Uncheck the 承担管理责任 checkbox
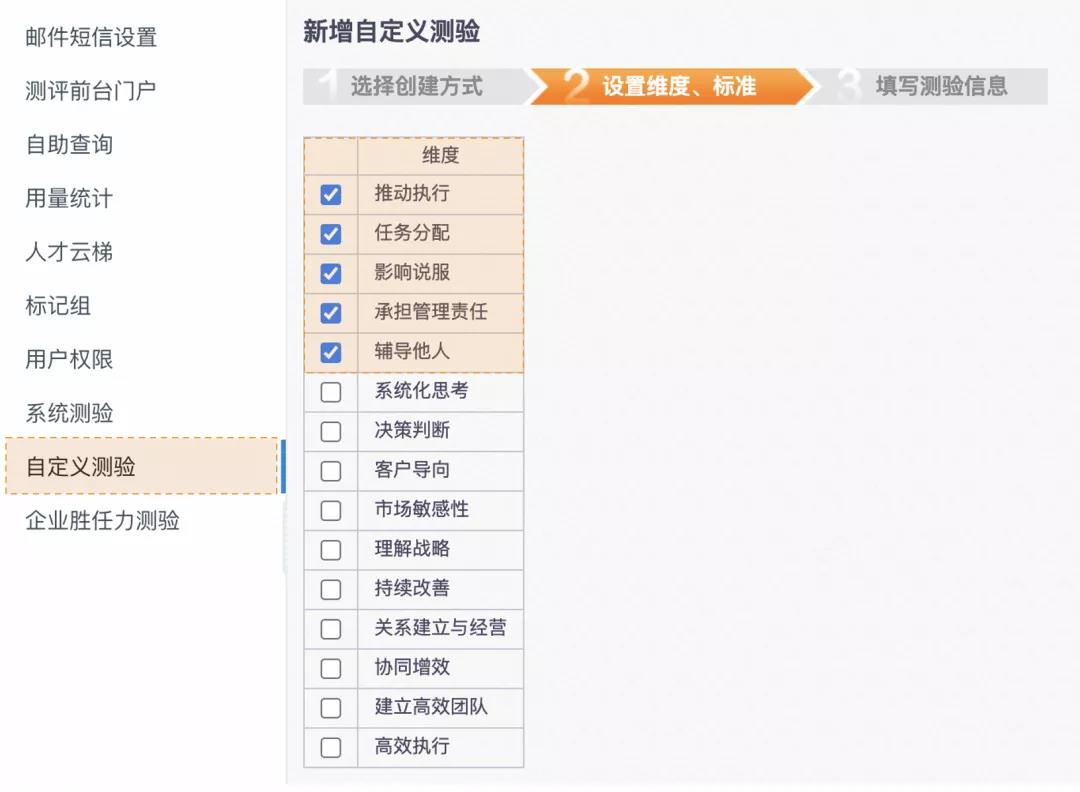 [331, 313]
